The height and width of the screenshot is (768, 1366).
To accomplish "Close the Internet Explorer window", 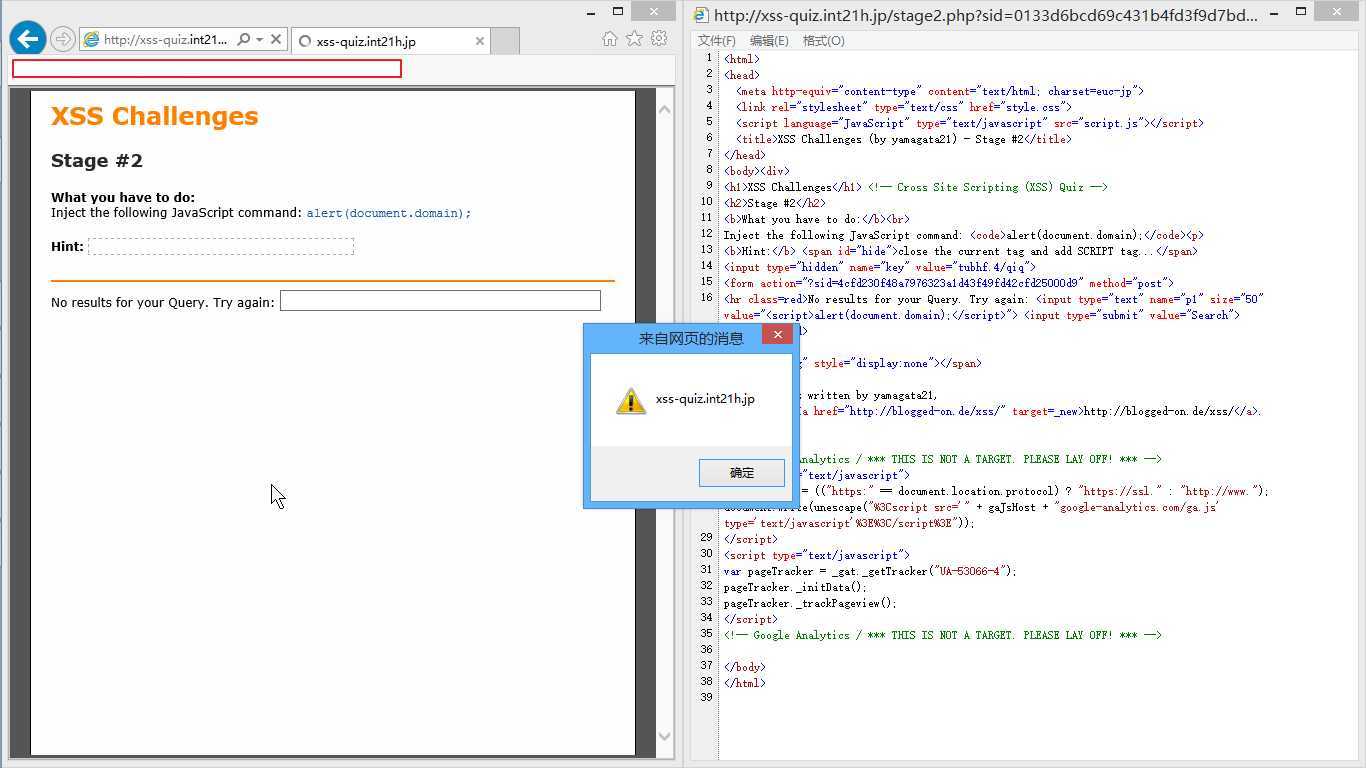I will pyautogui.click(x=656, y=12).
